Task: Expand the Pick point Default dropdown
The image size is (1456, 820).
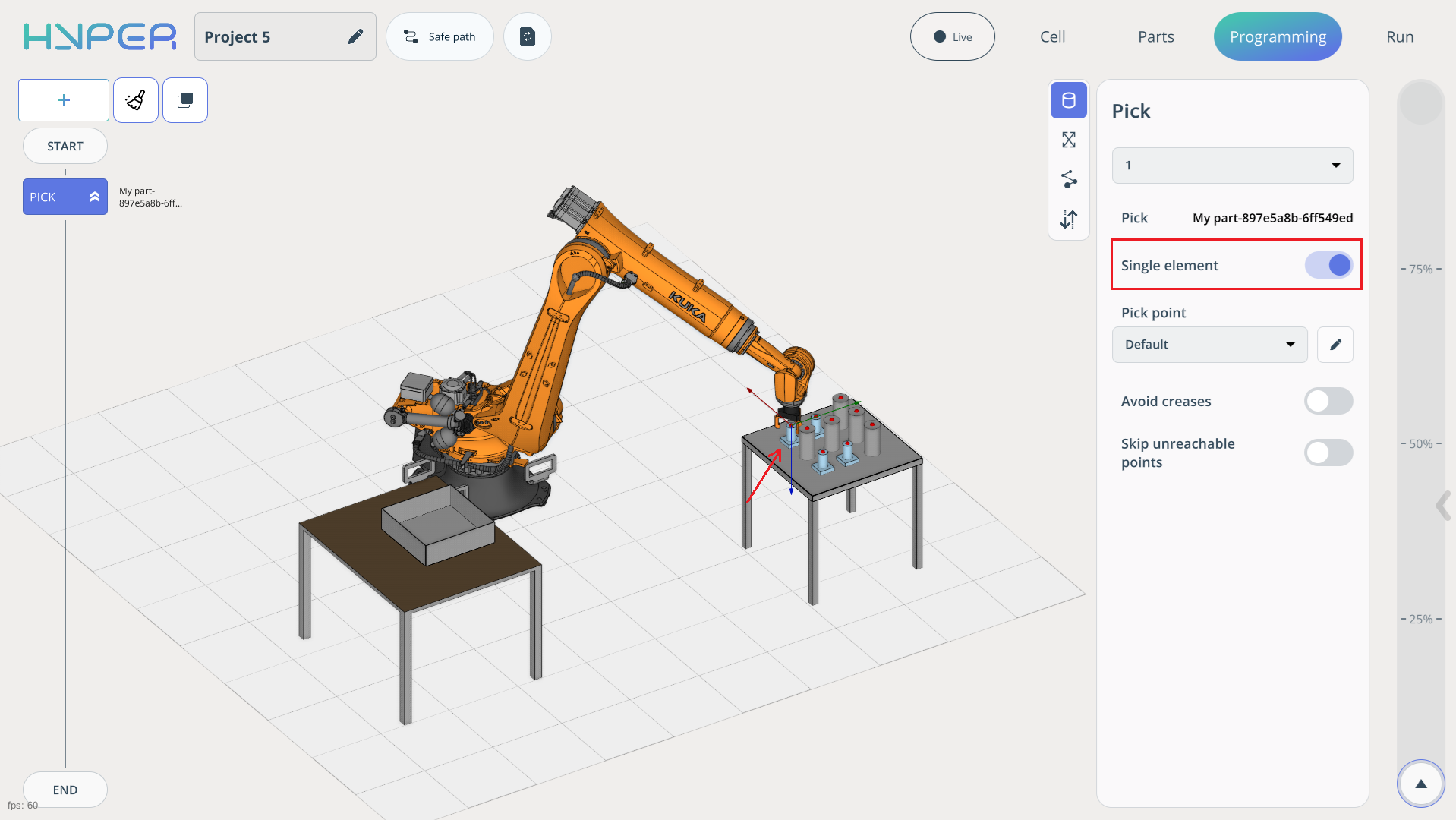Action: pos(1209,345)
